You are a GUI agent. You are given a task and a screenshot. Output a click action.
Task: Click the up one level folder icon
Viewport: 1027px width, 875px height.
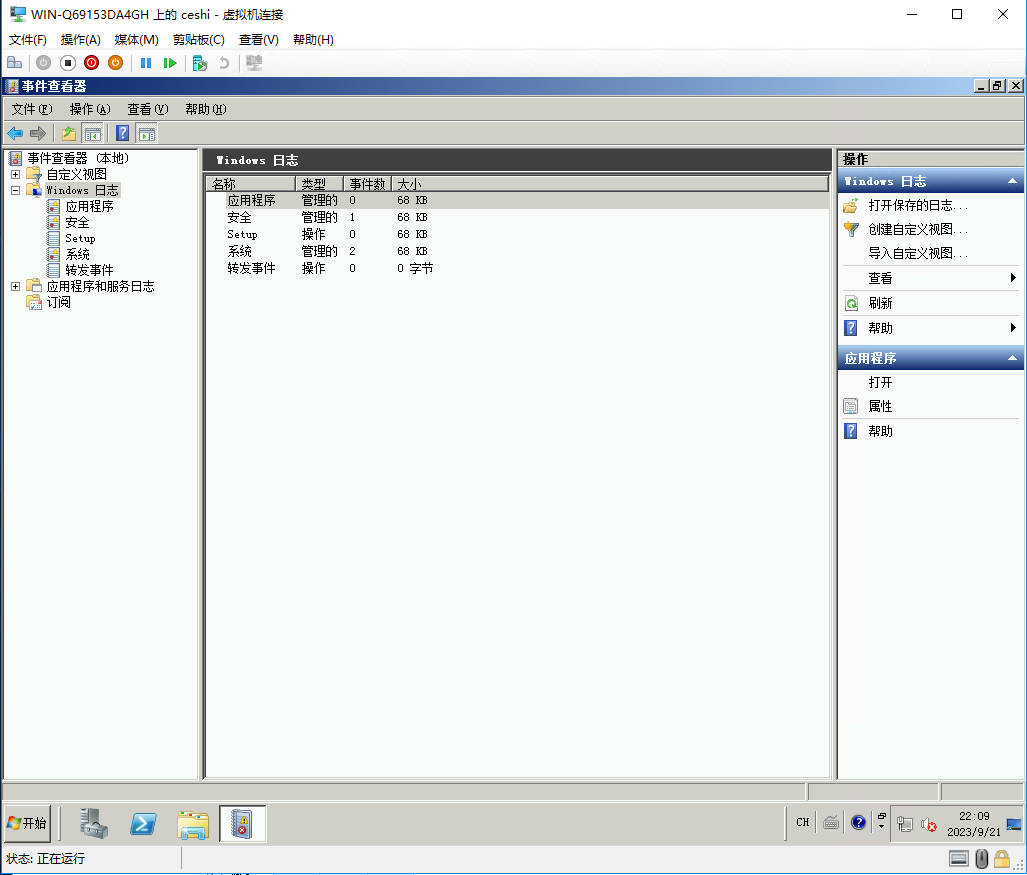click(68, 133)
